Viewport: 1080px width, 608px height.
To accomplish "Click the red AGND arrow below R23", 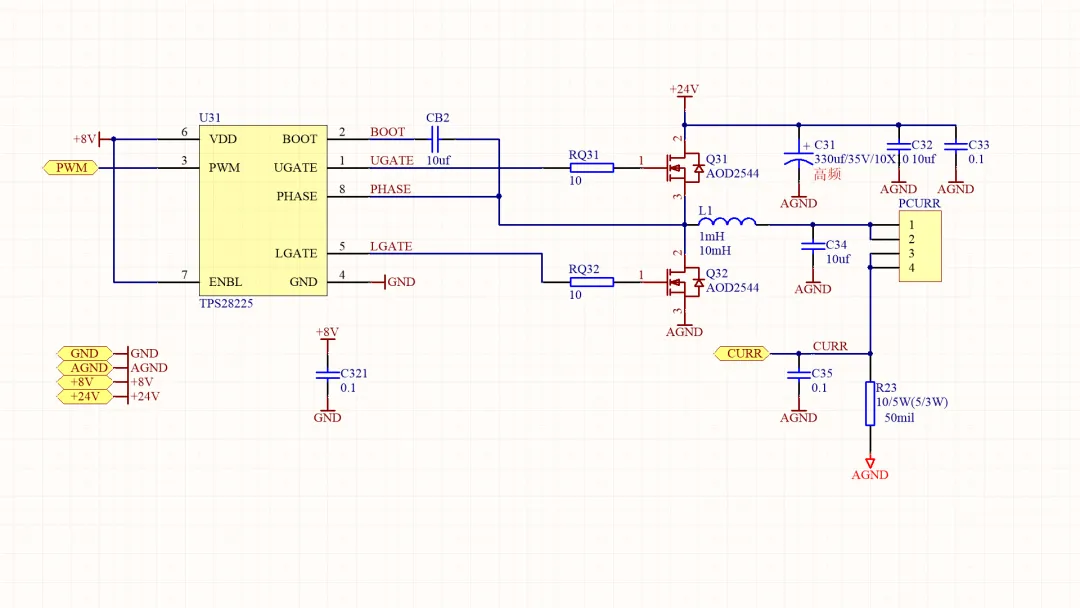I will (870, 469).
